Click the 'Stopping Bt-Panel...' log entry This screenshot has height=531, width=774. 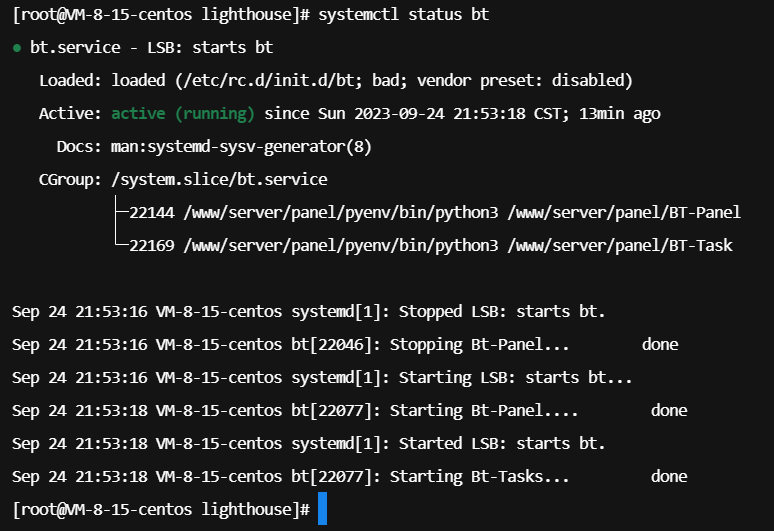479,344
